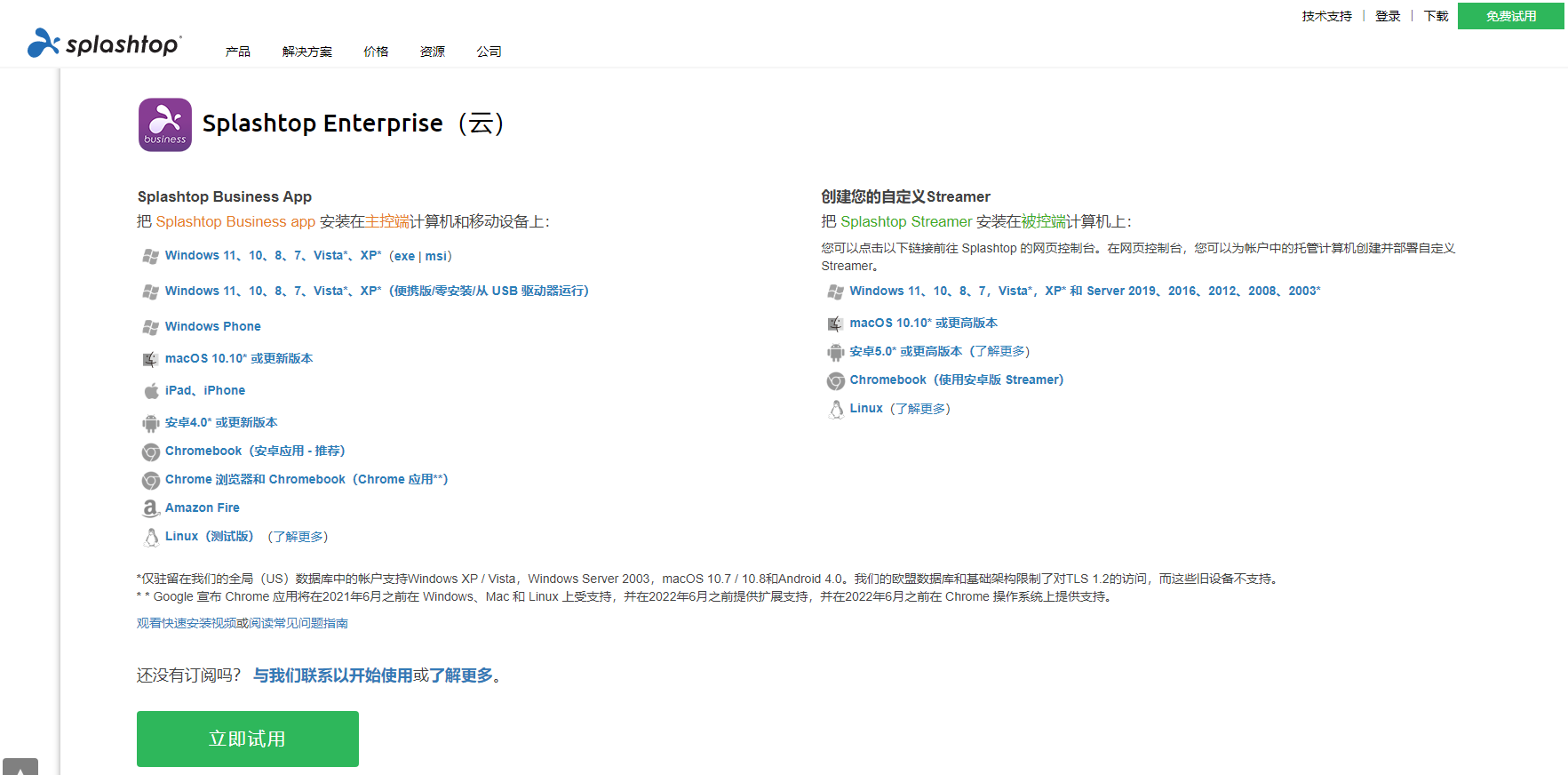1568x775 pixels.
Task: Click Chrome icon beside Chromebook Streamer row
Action: (x=836, y=380)
